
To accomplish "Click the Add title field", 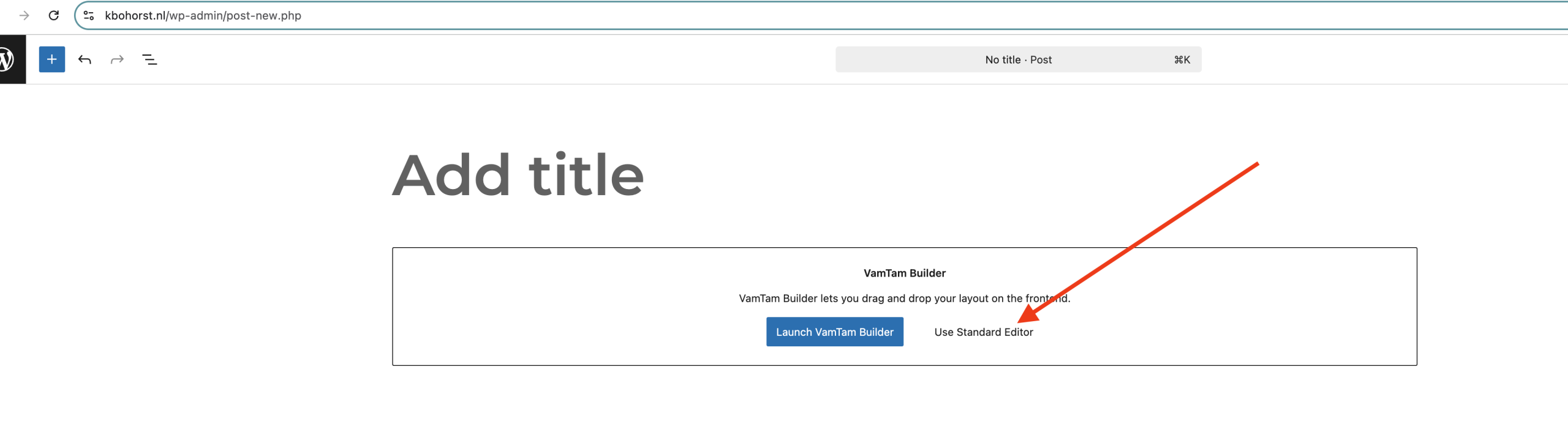I will point(518,175).
